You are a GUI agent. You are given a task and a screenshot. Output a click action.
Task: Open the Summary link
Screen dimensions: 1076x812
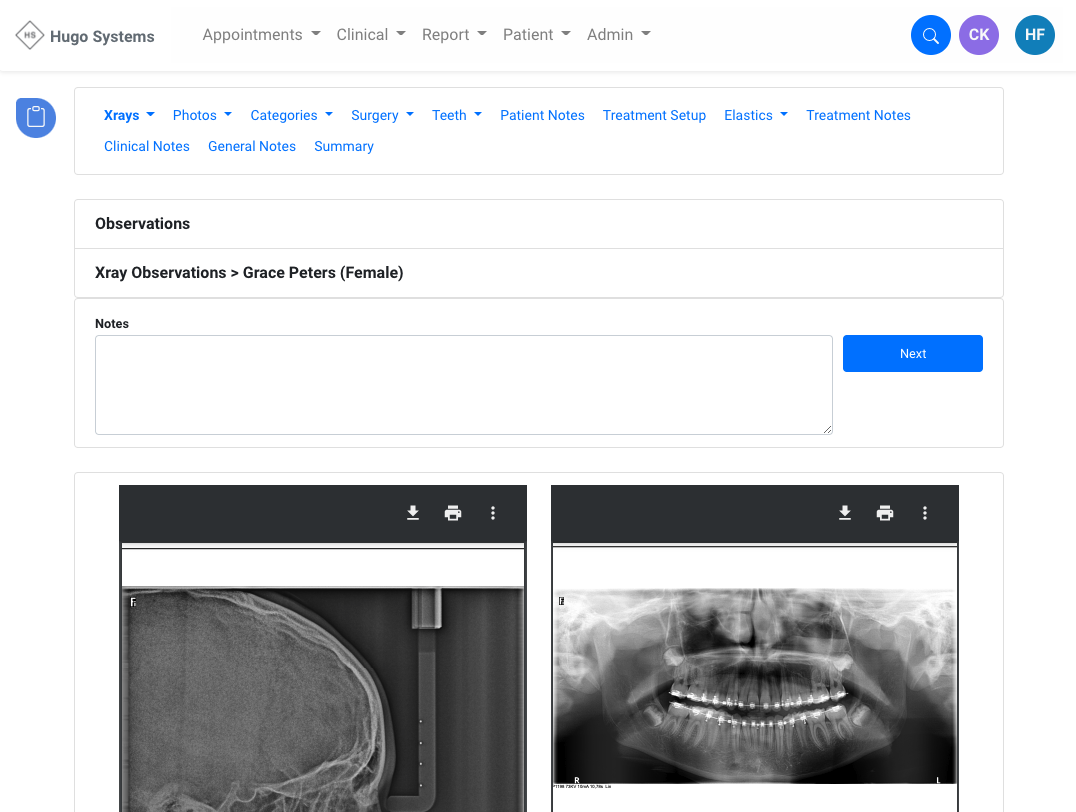343,146
